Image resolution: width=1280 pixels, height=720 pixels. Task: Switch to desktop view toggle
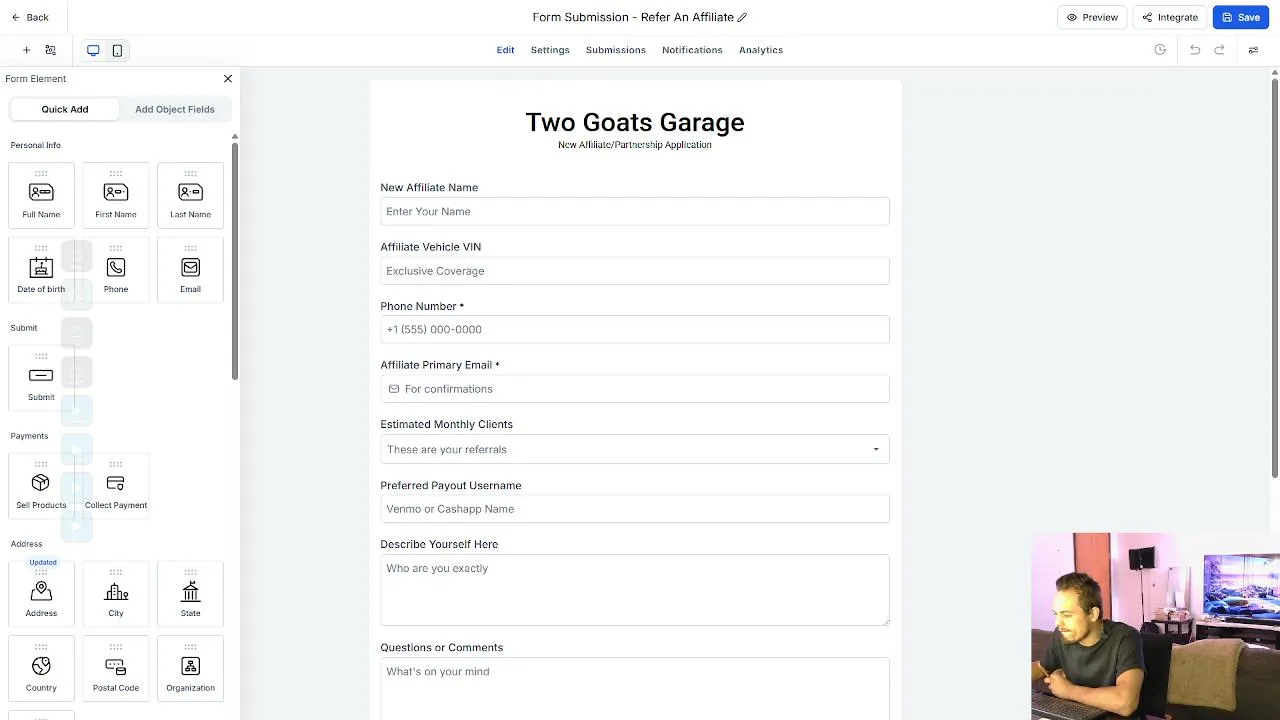point(93,50)
